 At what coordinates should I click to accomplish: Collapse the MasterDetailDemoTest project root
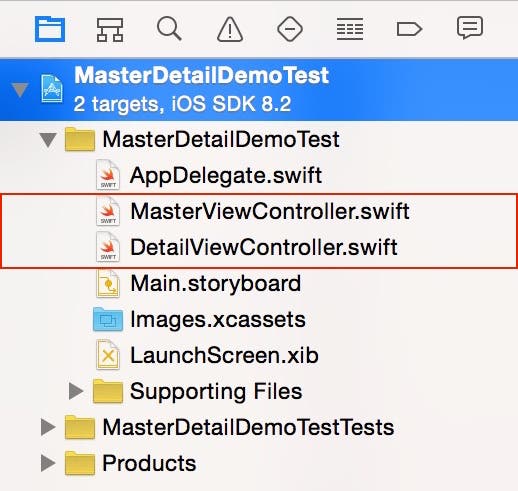pos(20,90)
